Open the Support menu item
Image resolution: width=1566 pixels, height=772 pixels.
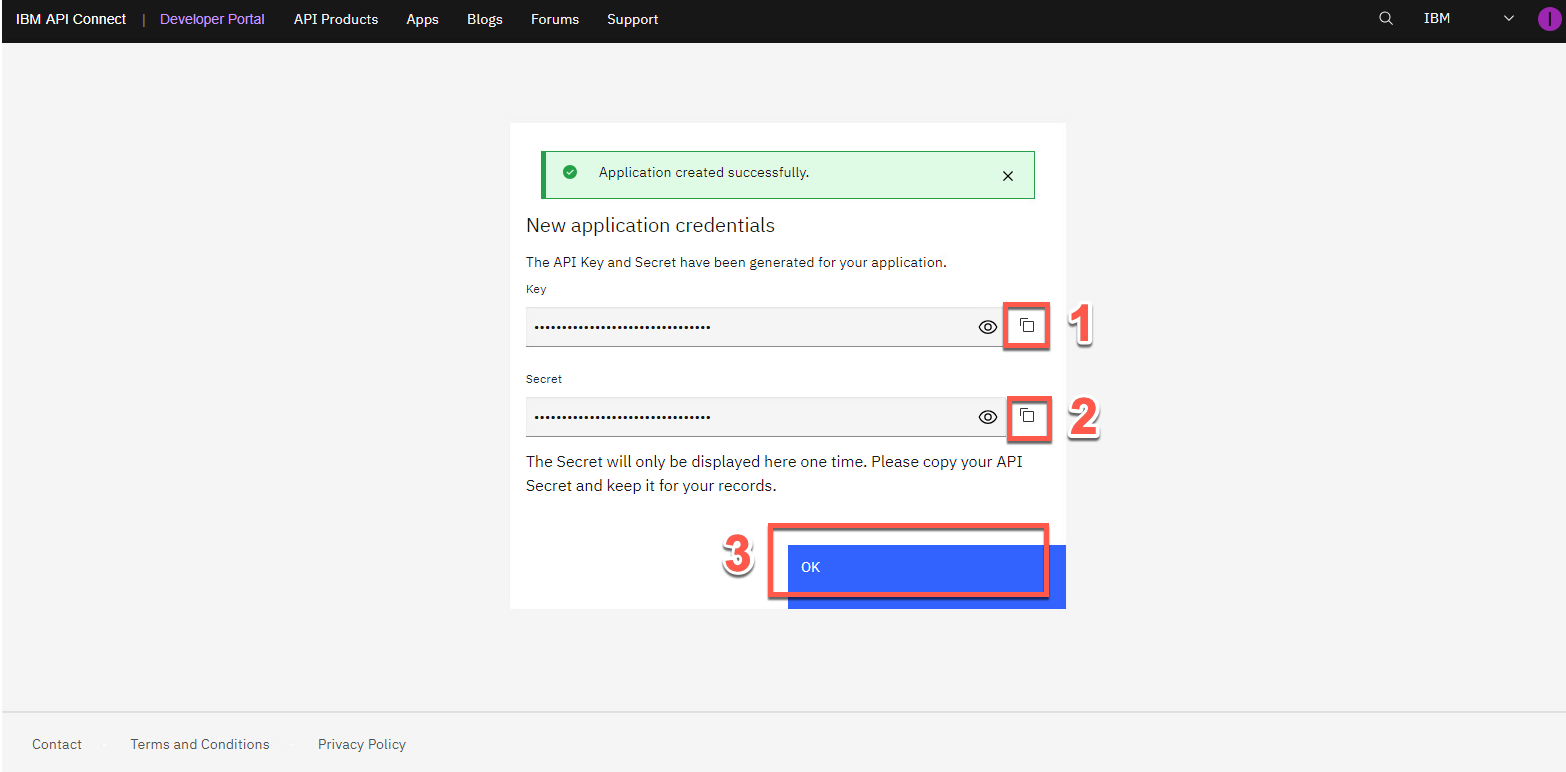(632, 19)
